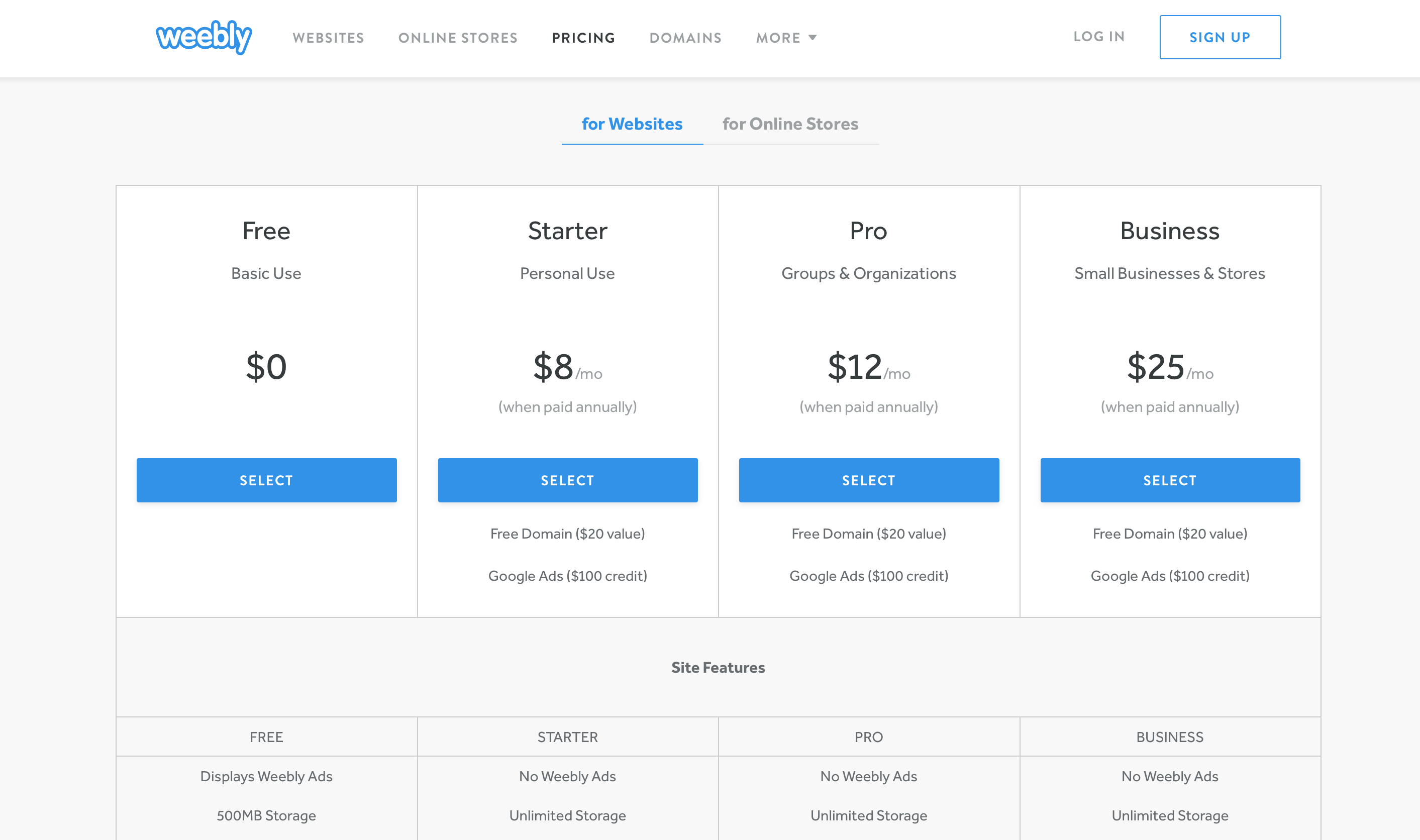Screen dimensions: 1420x840
Task: Click Business's Unlimited Storage cell
Action: [x=1170, y=816]
